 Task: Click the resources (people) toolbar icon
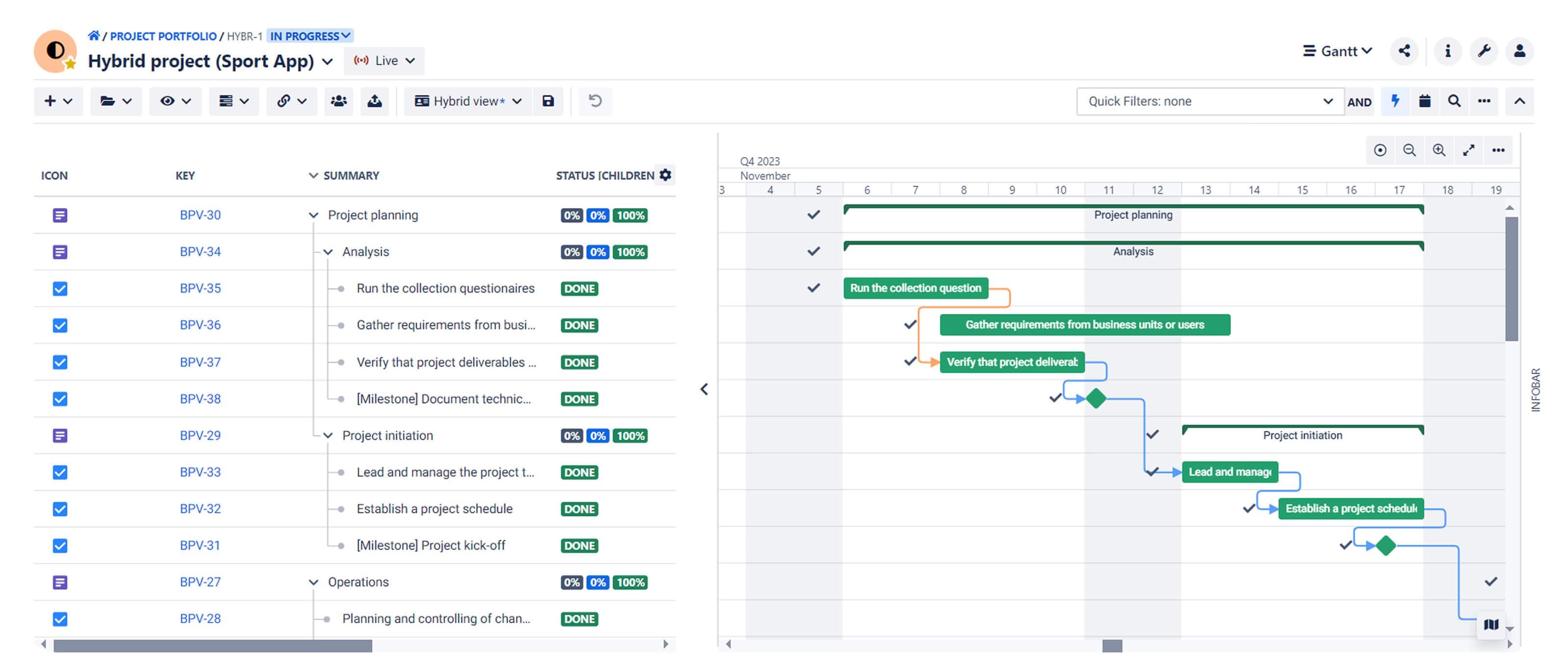tap(339, 101)
